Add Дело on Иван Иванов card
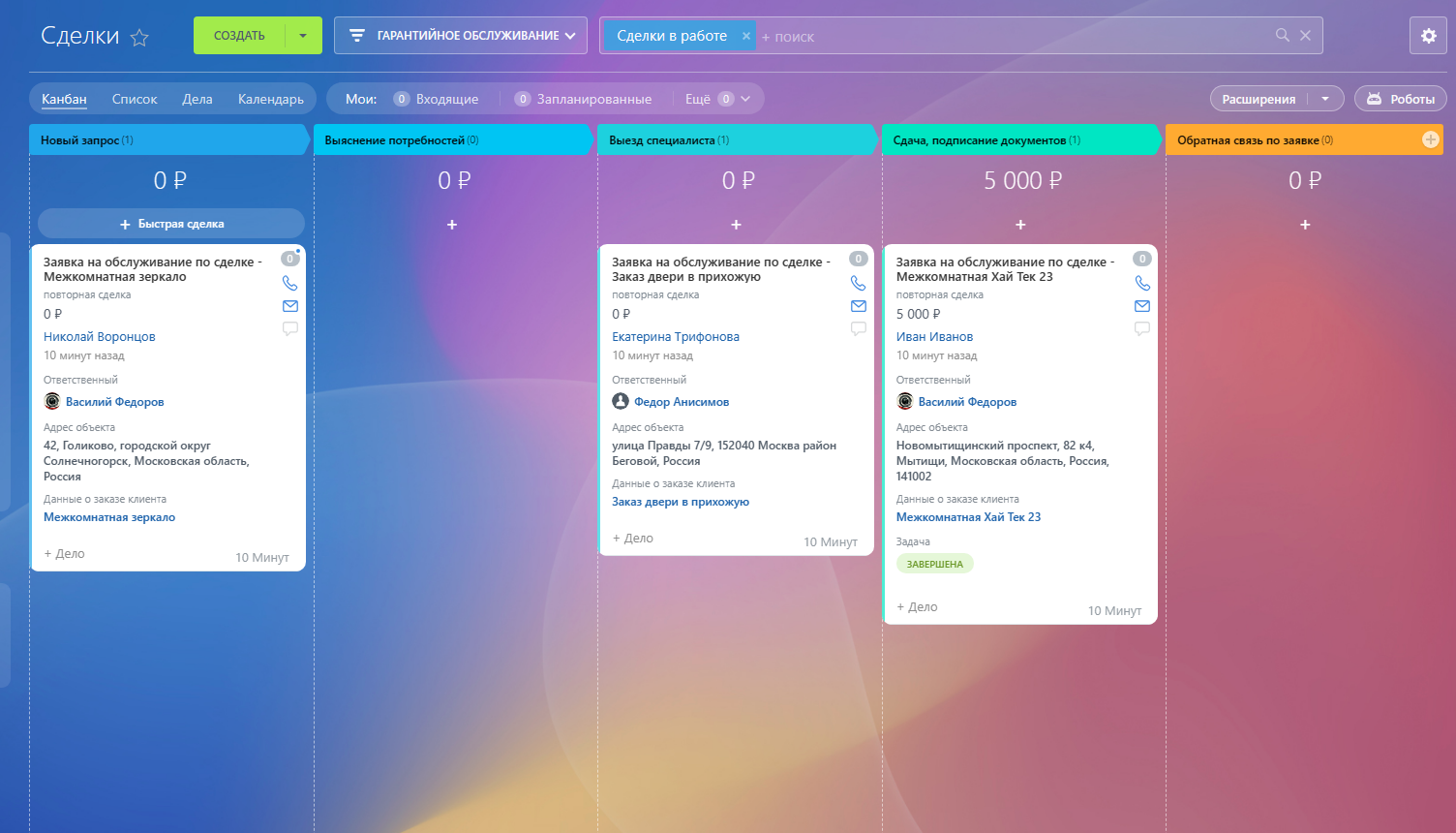 tap(917, 607)
